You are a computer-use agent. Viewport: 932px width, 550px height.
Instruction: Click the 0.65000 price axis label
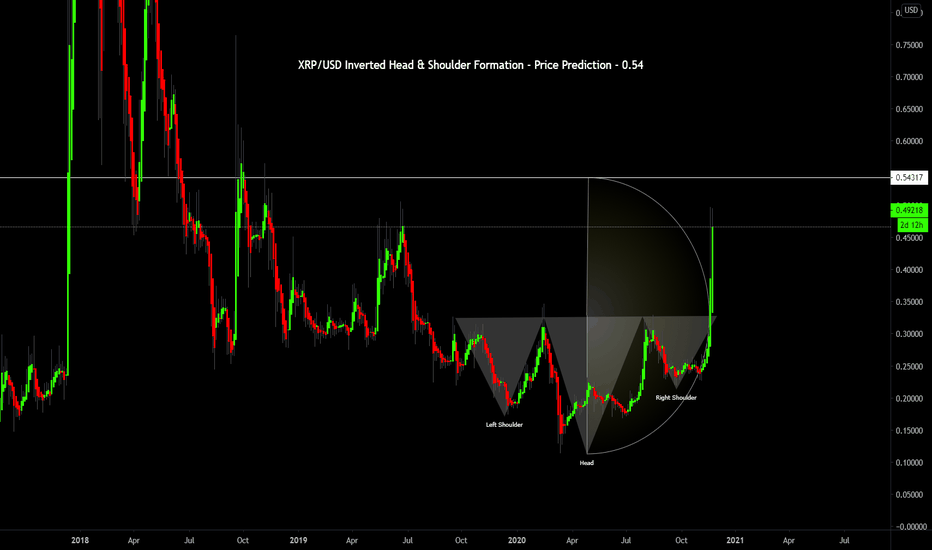point(909,109)
